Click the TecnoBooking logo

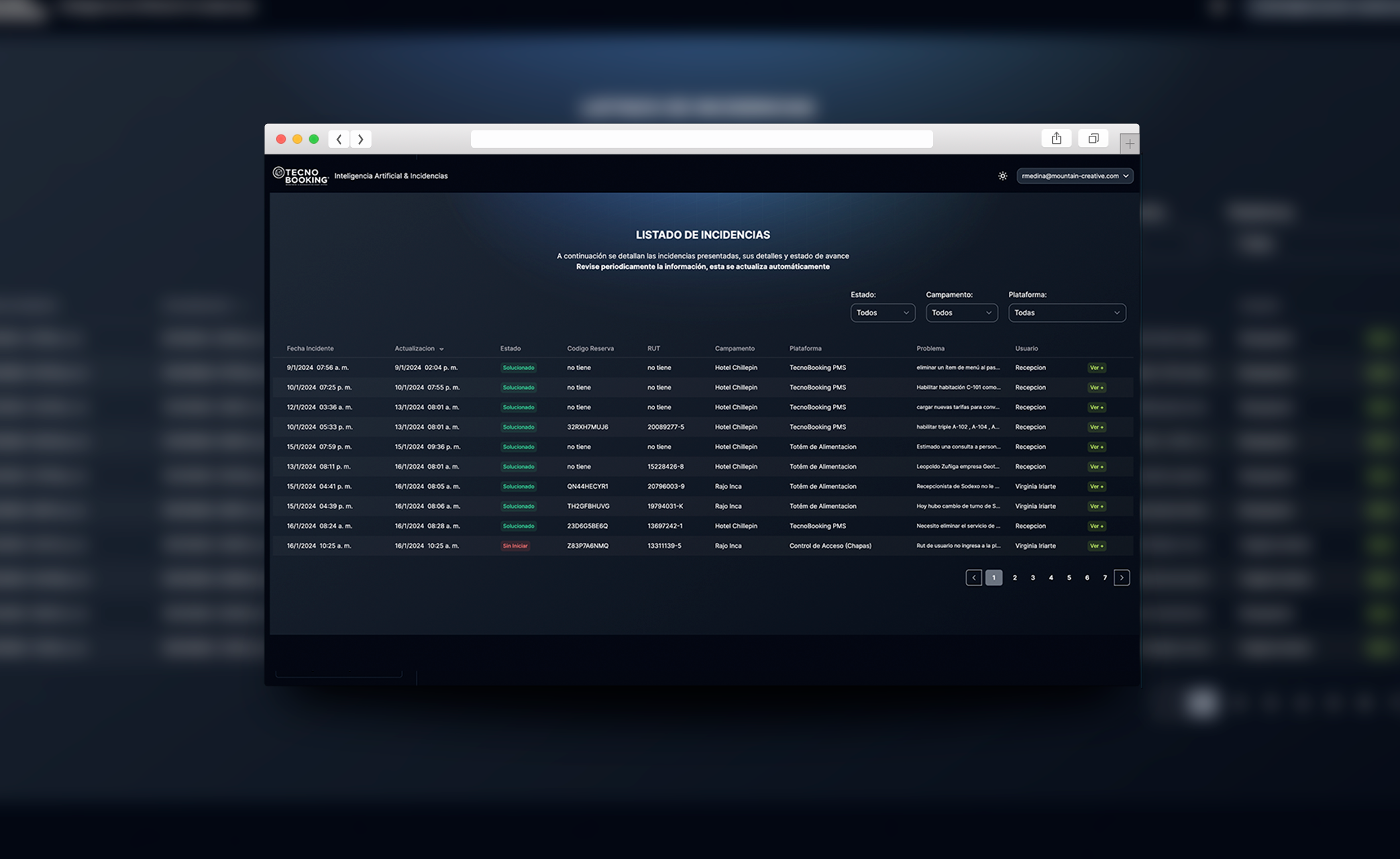(301, 176)
